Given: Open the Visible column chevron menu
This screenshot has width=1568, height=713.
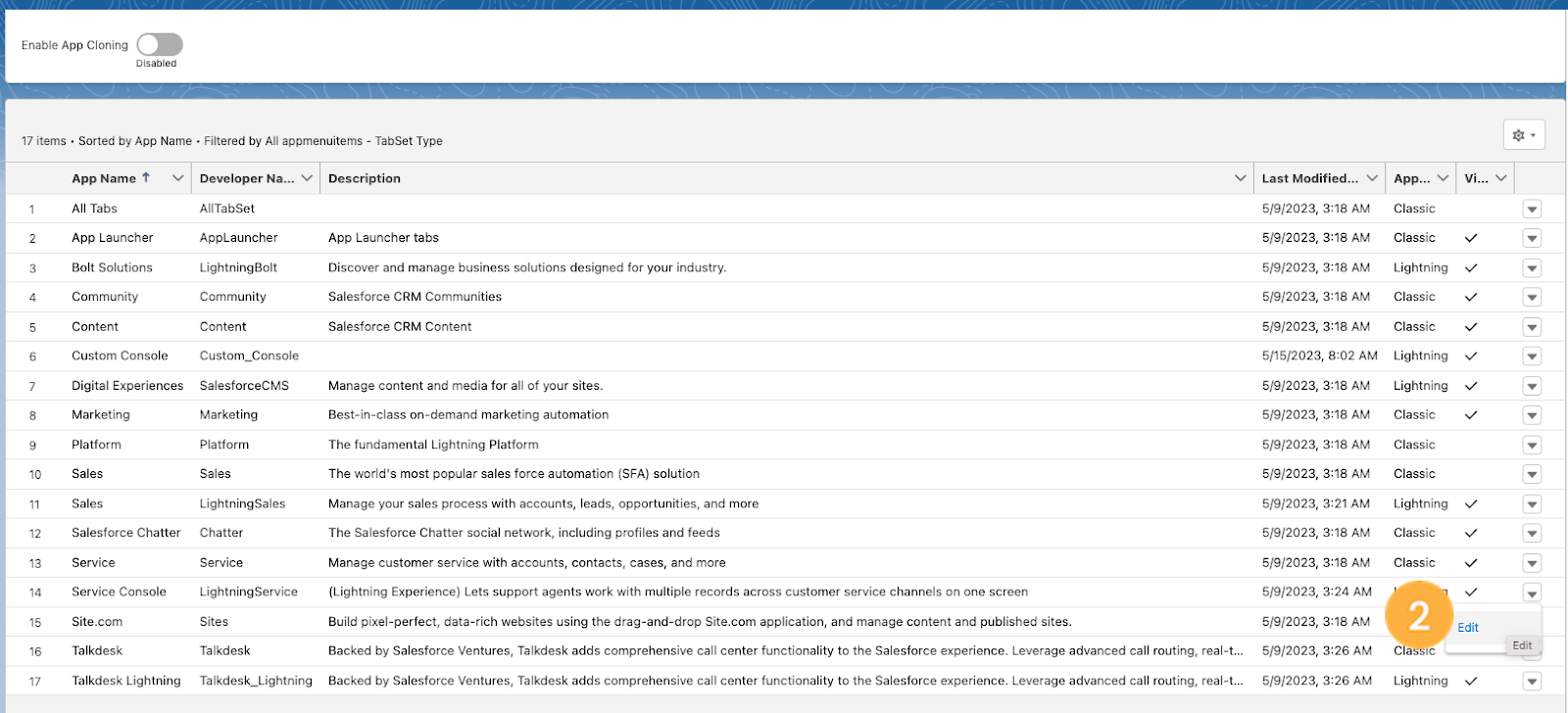Looking at the screenshot, I should click(1501, 178).
